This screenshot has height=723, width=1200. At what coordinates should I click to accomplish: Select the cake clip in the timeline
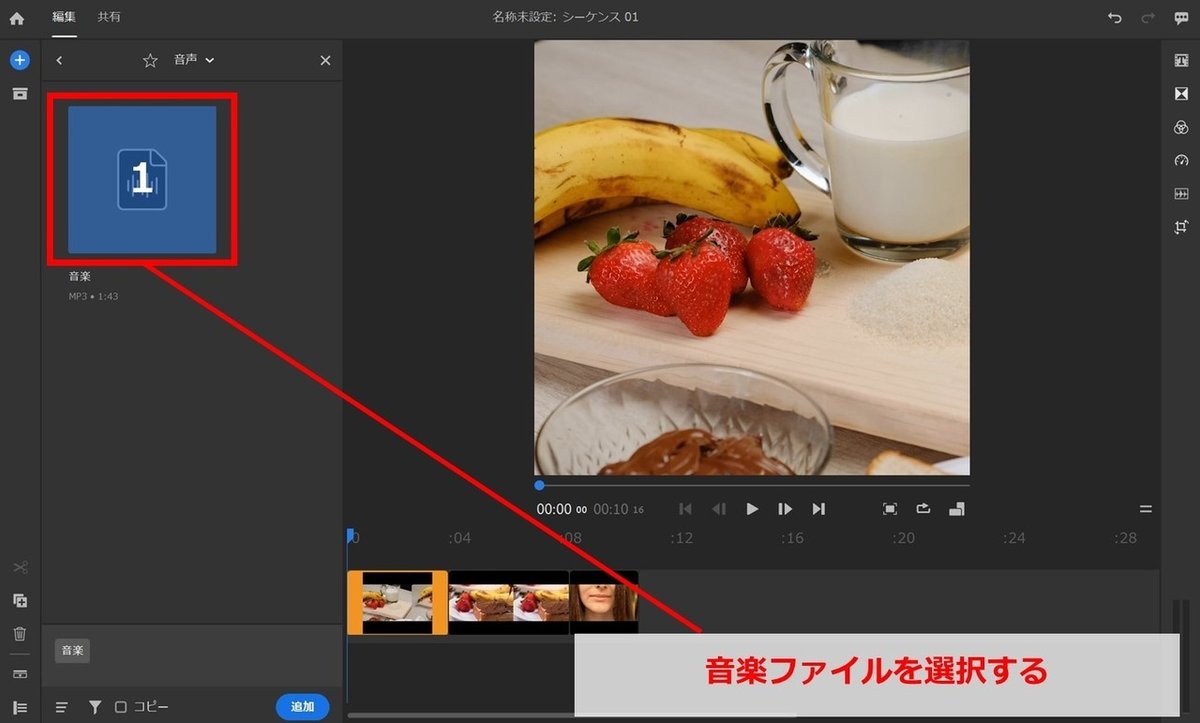pyautogui.click(x=509, y=602)
